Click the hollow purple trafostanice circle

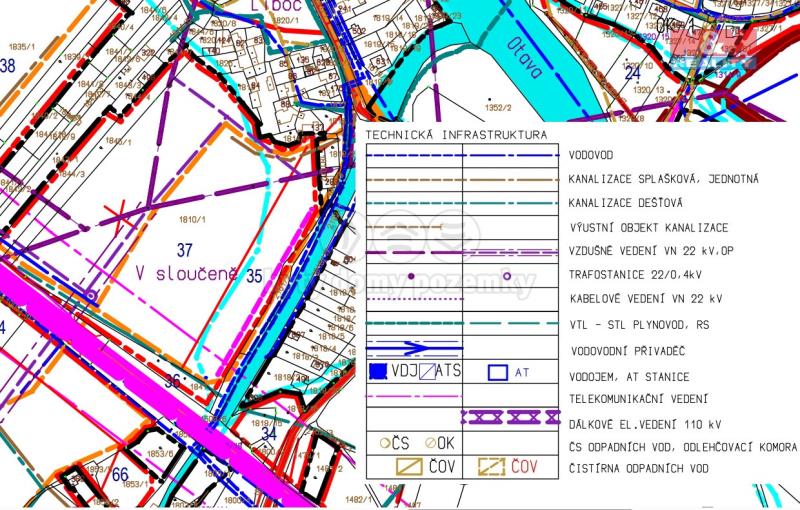click(x=507, y=276)
